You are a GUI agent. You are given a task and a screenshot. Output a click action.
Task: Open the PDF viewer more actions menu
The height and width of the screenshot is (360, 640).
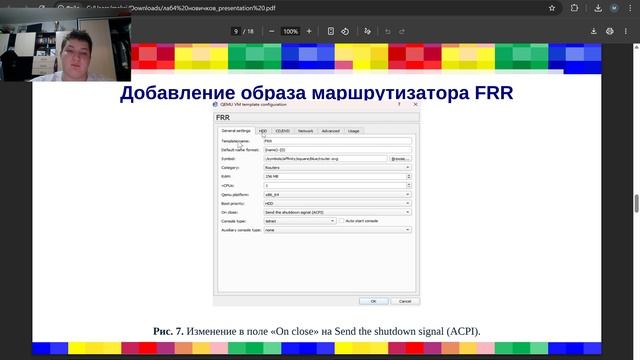pos(626,31)
